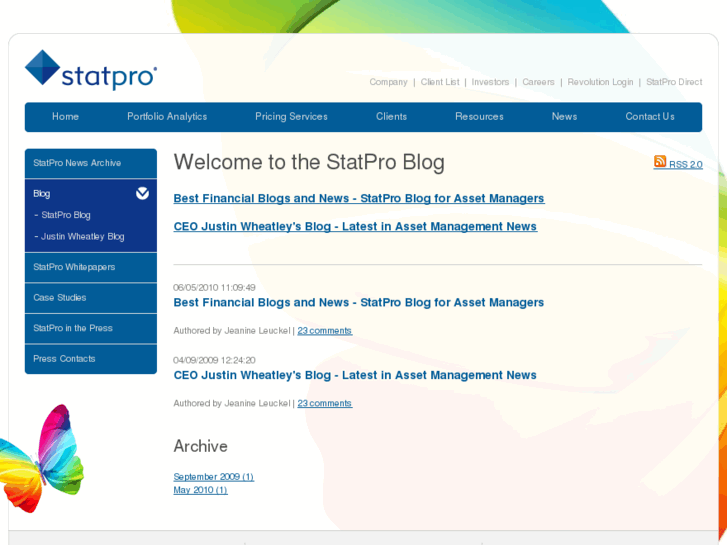Open the May 2010 (1) archive link
Viewport: 727px width, 545px height.
(200, 490)
